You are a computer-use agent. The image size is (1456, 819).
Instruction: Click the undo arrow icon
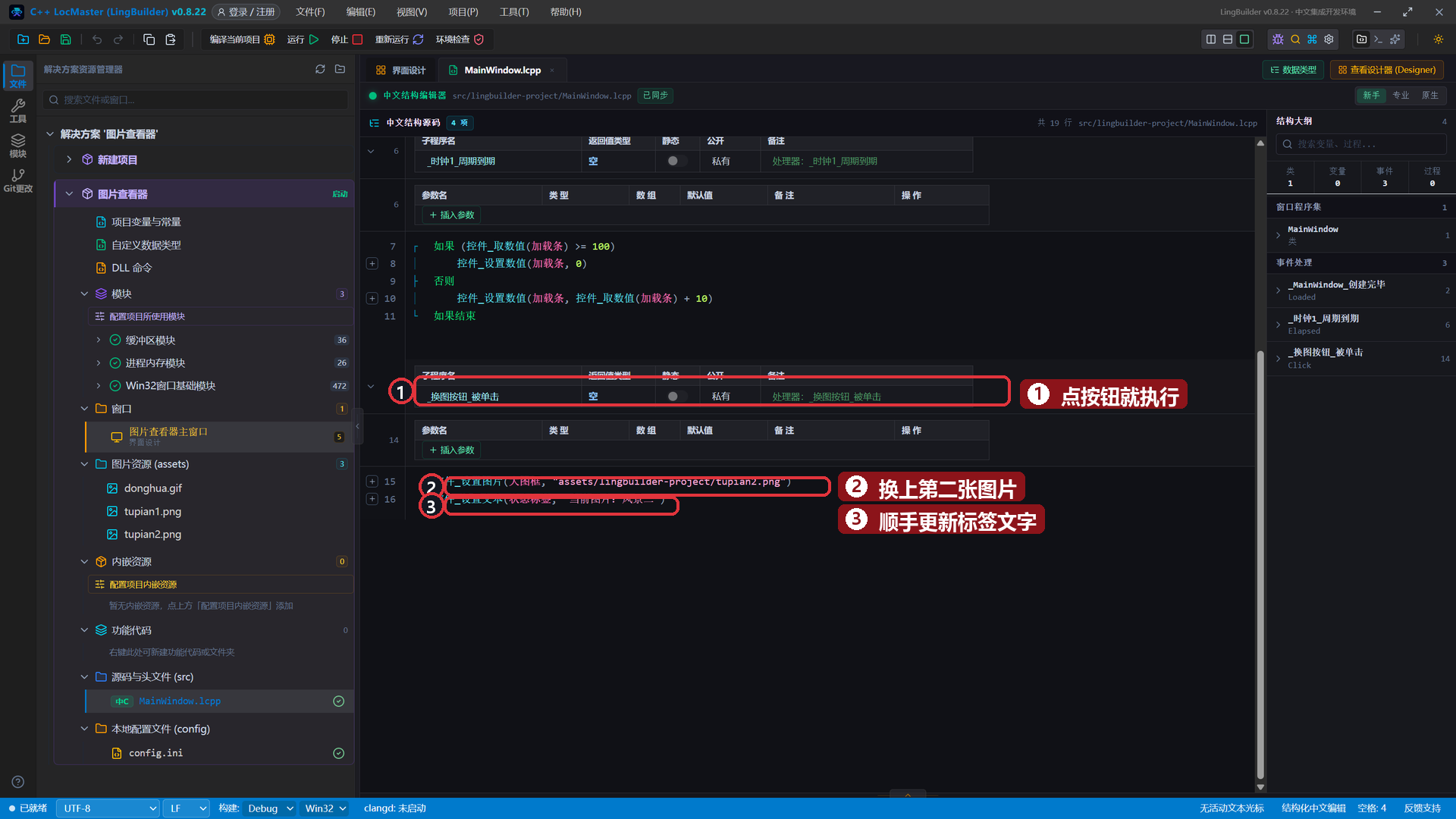click(x=97, y=39)
